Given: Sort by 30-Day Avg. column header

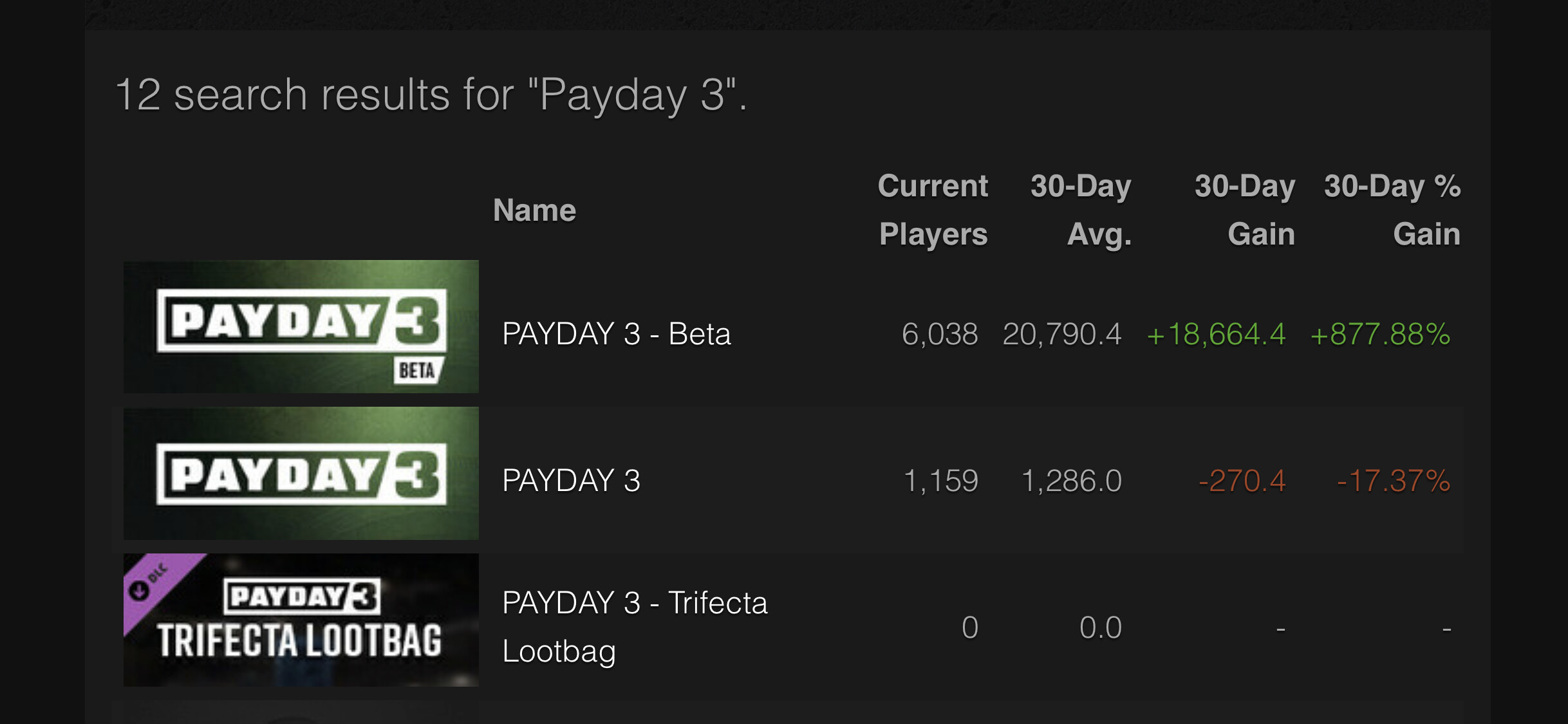Looking at the screenshot, I should [x=1081, y=210].
